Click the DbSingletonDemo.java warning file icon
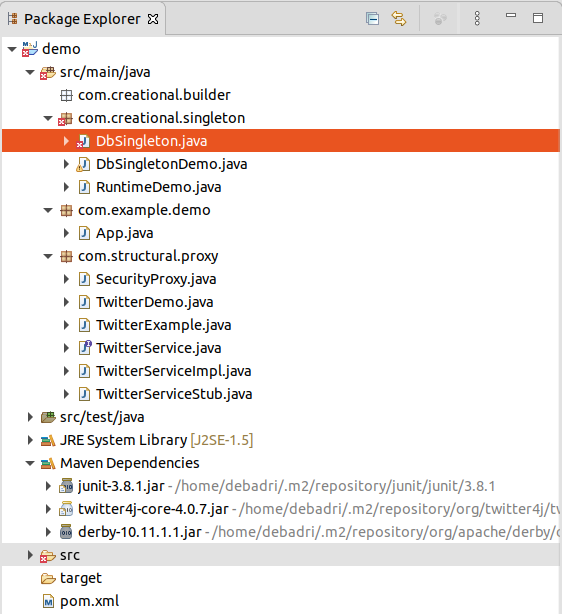Screen dimensions: 562x614 [83, 164]
